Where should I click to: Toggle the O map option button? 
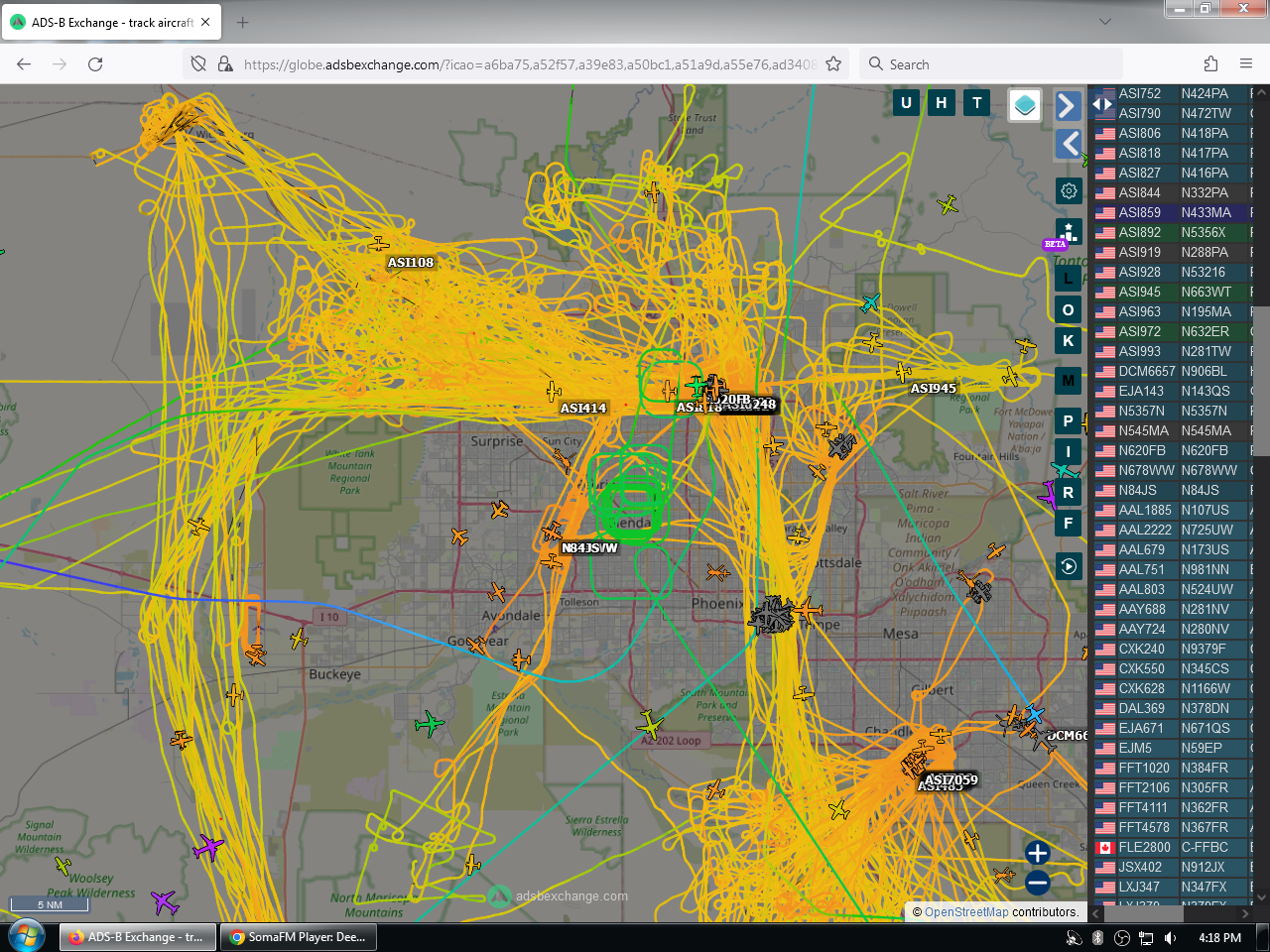pos(1069,309)
